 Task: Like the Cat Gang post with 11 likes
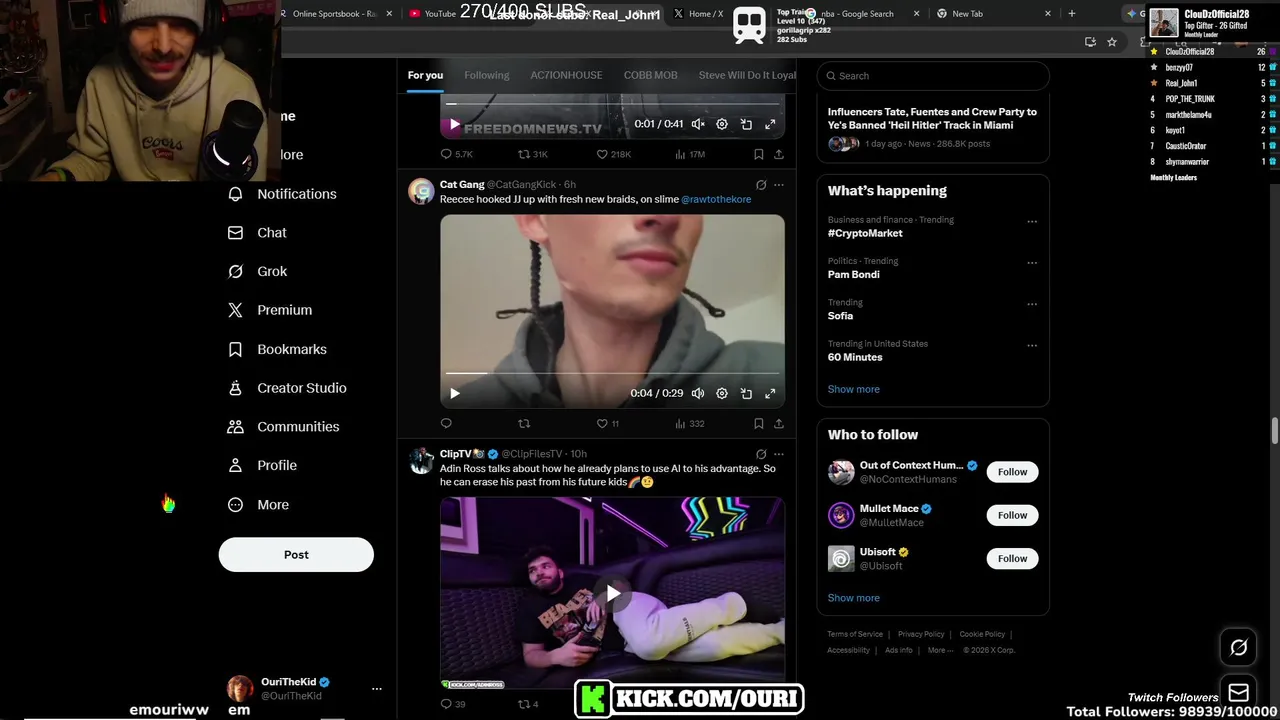point(602,423)
